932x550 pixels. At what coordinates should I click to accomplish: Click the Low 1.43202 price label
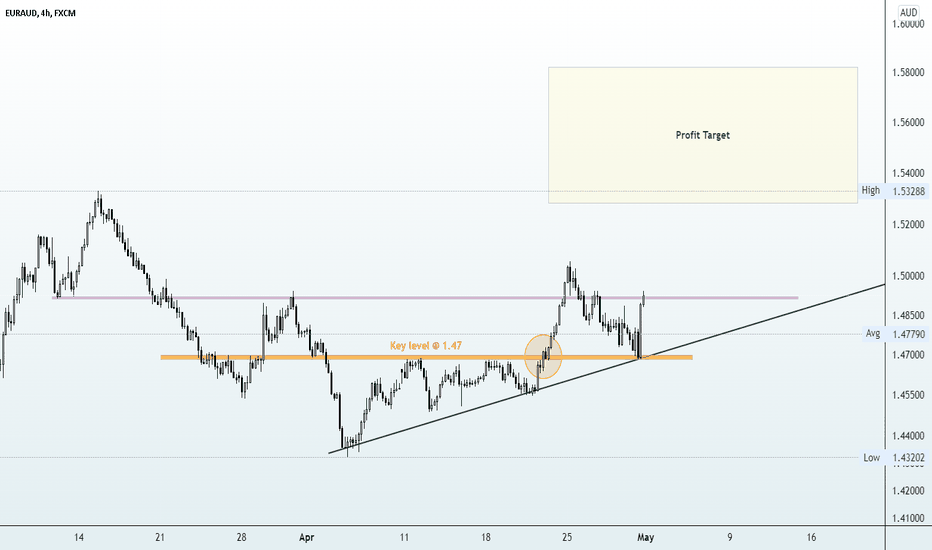pyautogui.click(x=894, y=458)
